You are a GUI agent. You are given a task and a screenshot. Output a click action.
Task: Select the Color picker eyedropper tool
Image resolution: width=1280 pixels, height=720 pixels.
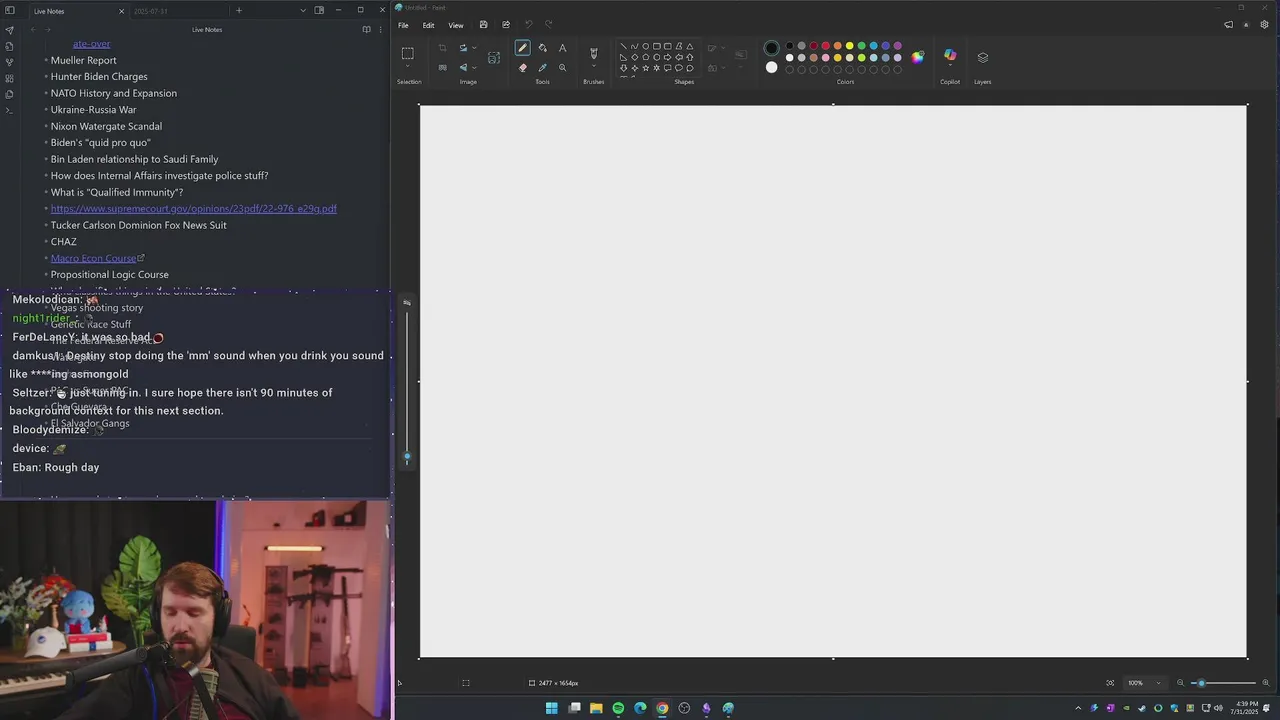(x=542, y=68)
